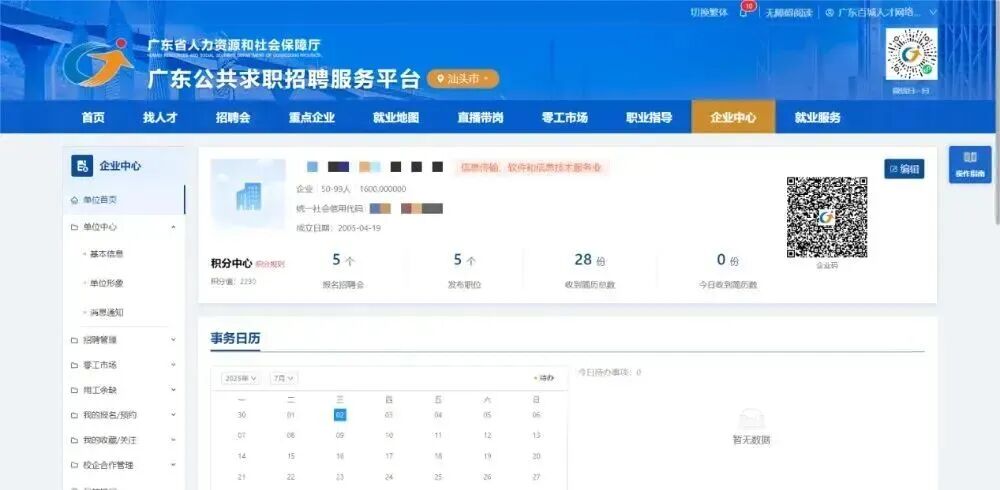The height and width of the screenshot is (490, 1000).
Task: Expand the 我的报名/预约 chevron
Action: (x=173, y=415)
